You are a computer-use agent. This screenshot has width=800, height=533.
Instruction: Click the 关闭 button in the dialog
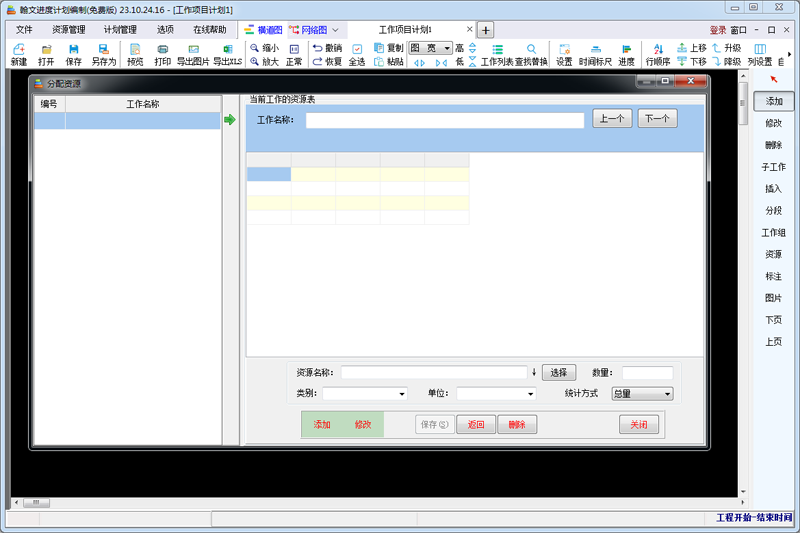coord(638,425)
